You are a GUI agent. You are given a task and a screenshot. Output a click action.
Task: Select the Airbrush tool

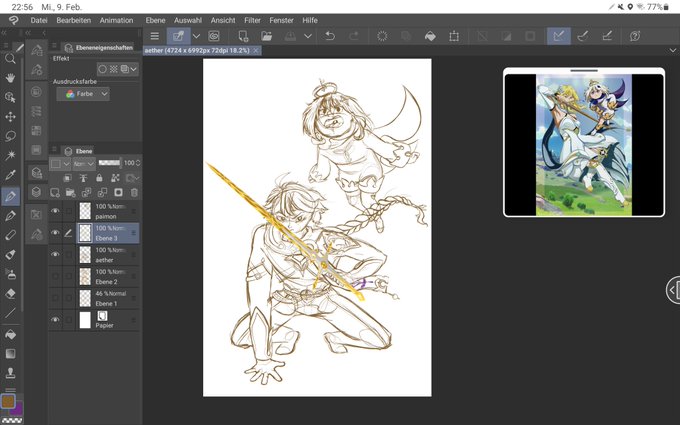[x=10, y=255]
